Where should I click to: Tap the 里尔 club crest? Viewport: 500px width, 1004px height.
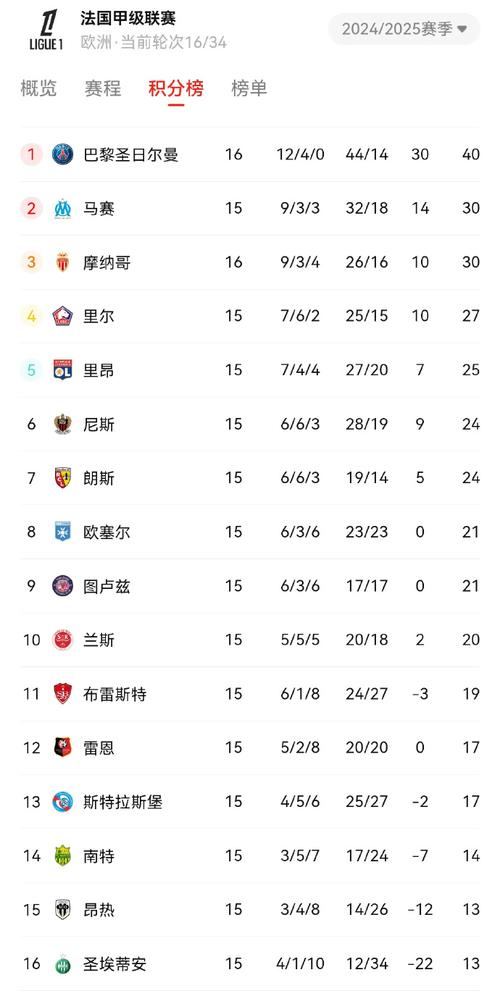pyautogui.click(x=63, y=316)
